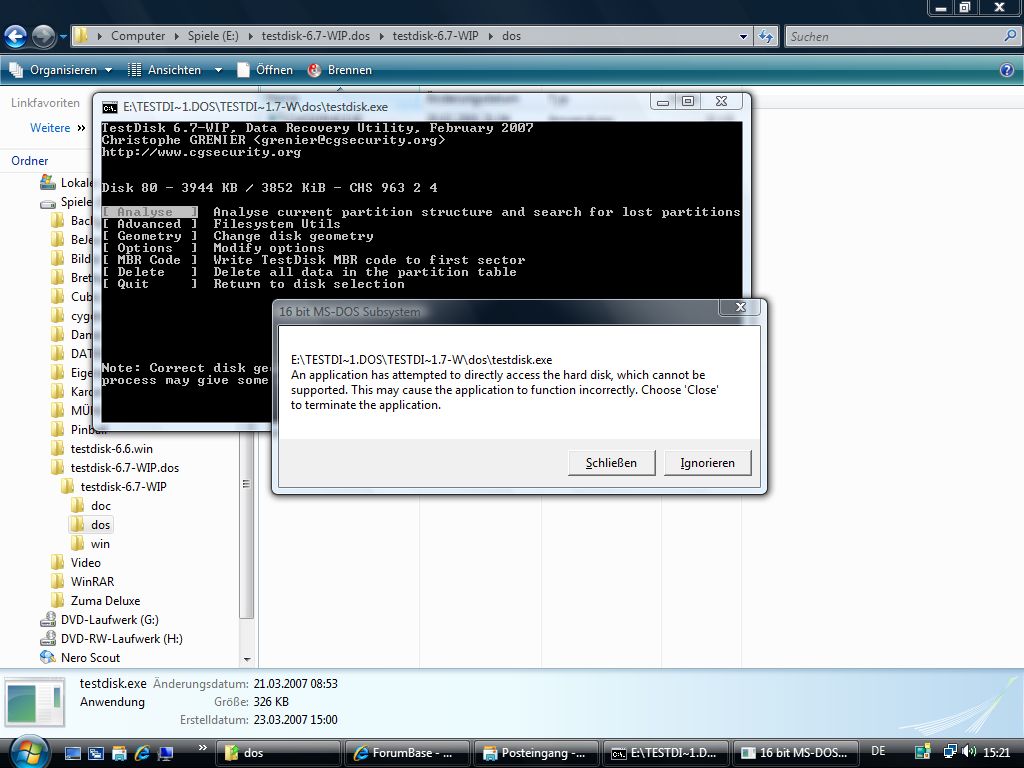Image resolution: width=1024 pixels, height=768 pixels.
Task: Click the testdisk.exe thumbnail in details pane
Action: 35,703
